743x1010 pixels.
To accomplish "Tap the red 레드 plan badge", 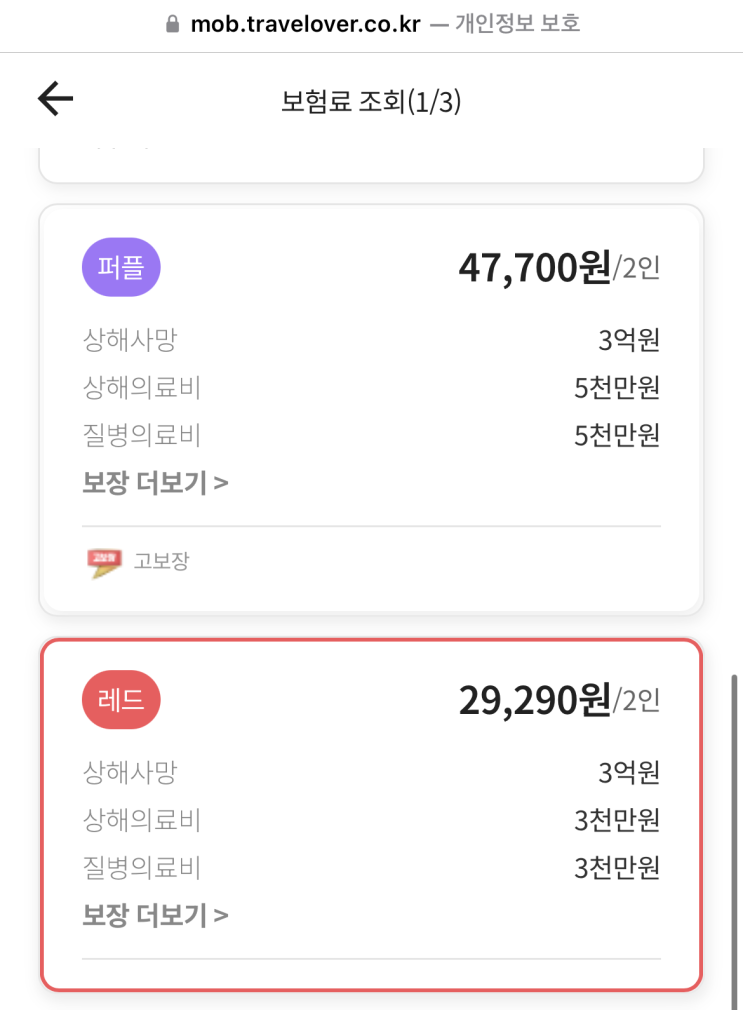I will click(x=121, y=699).
